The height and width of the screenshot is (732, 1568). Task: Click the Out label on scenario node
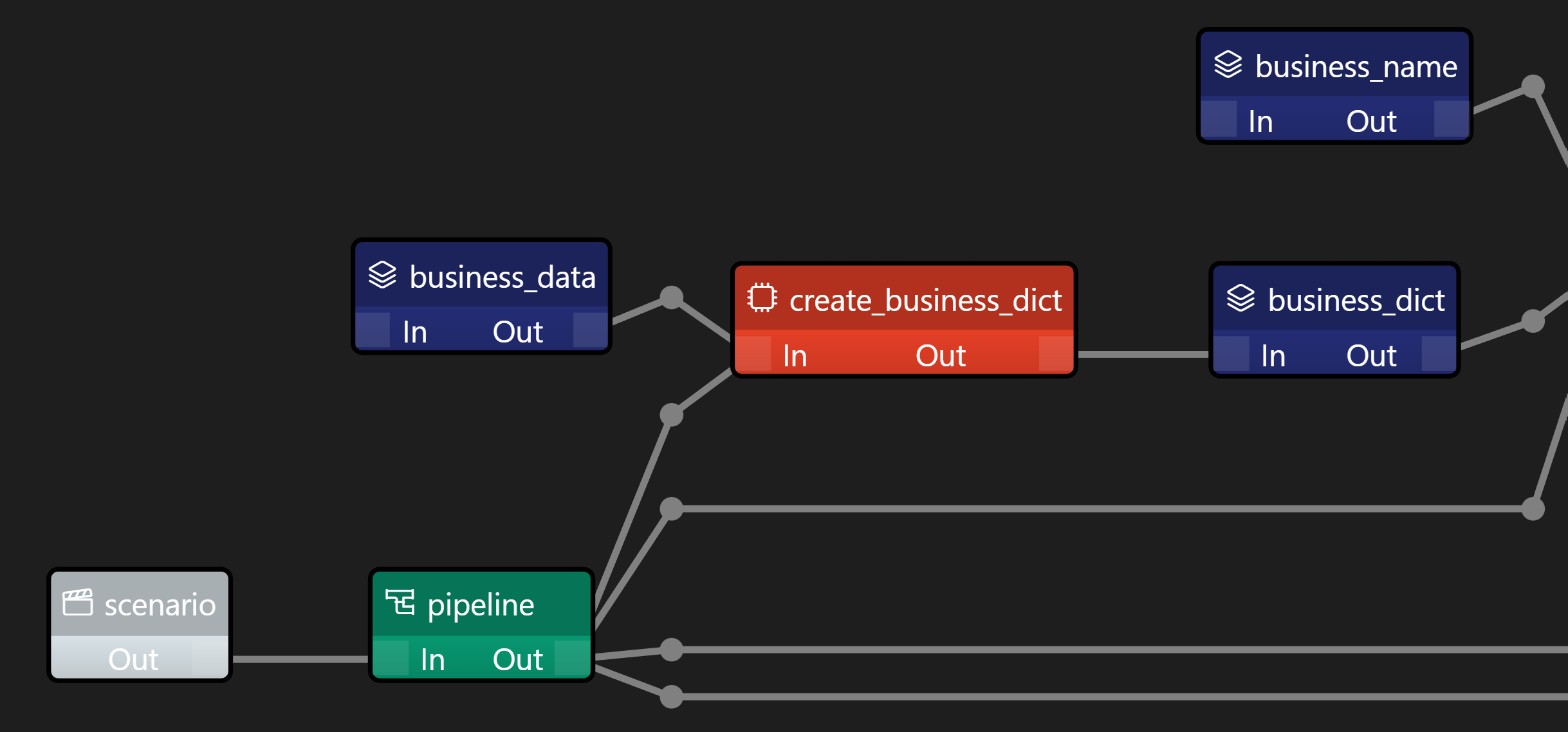(133, 659)
